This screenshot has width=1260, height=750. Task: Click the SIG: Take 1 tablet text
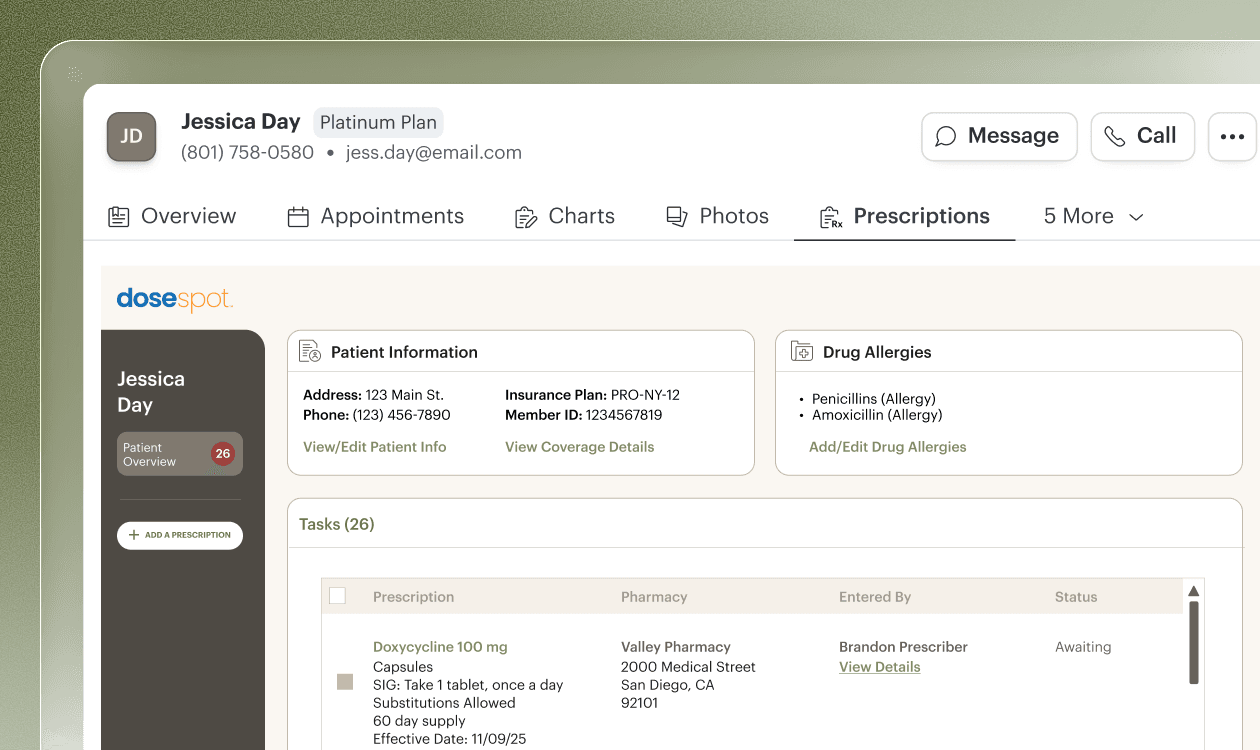[x=468, y=685]
